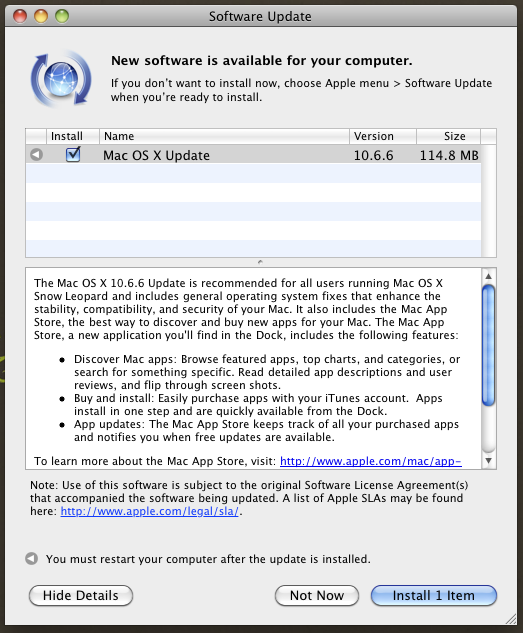Image resolution: width=523 pixels, height=633 pixels.
Task: Sort the list by Size column
Action: (x=448, y=136)
